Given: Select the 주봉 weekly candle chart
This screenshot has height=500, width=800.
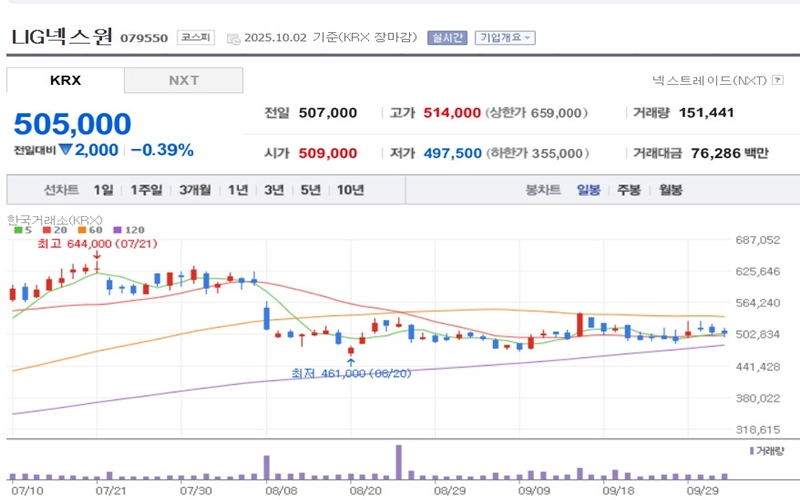Looking at the screenshot, I should [x=629, y=190].
